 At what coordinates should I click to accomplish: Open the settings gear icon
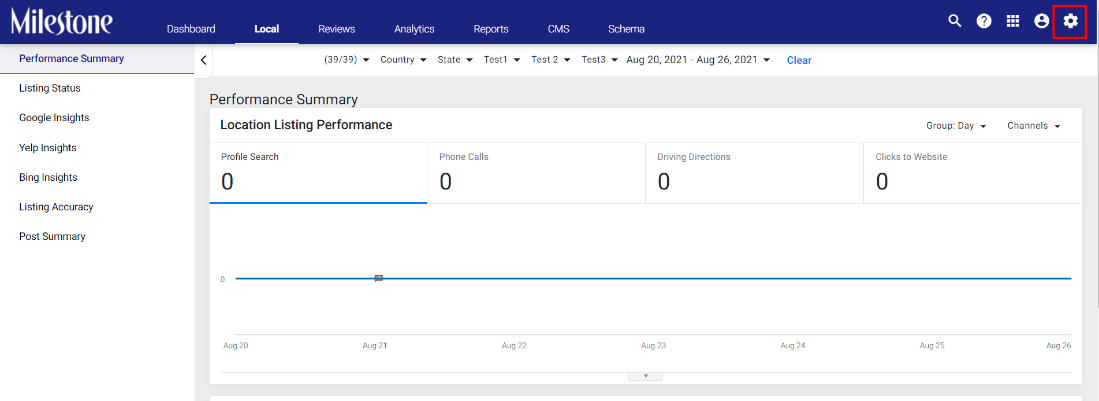(1070, 21)
